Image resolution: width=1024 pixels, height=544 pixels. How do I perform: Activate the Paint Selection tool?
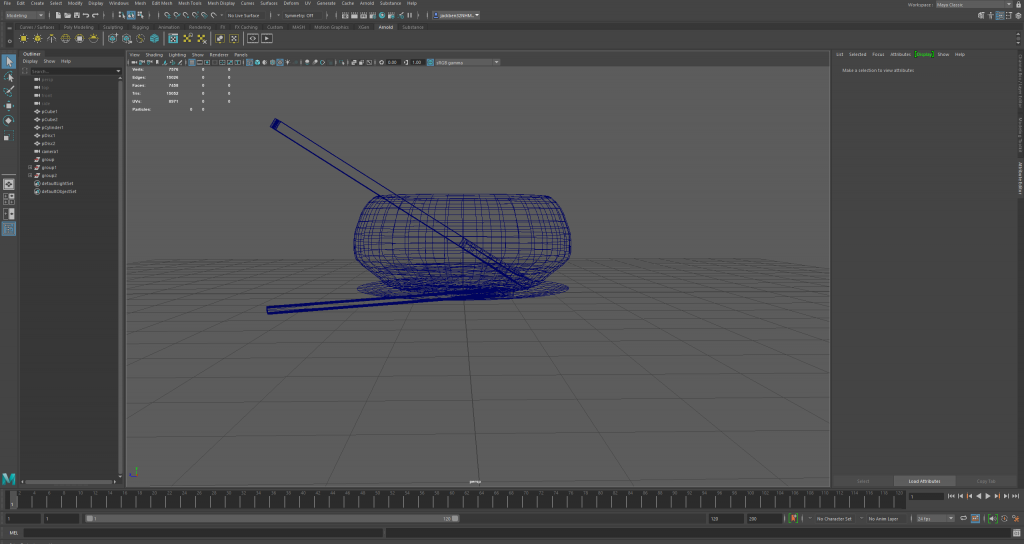point(9,90)
